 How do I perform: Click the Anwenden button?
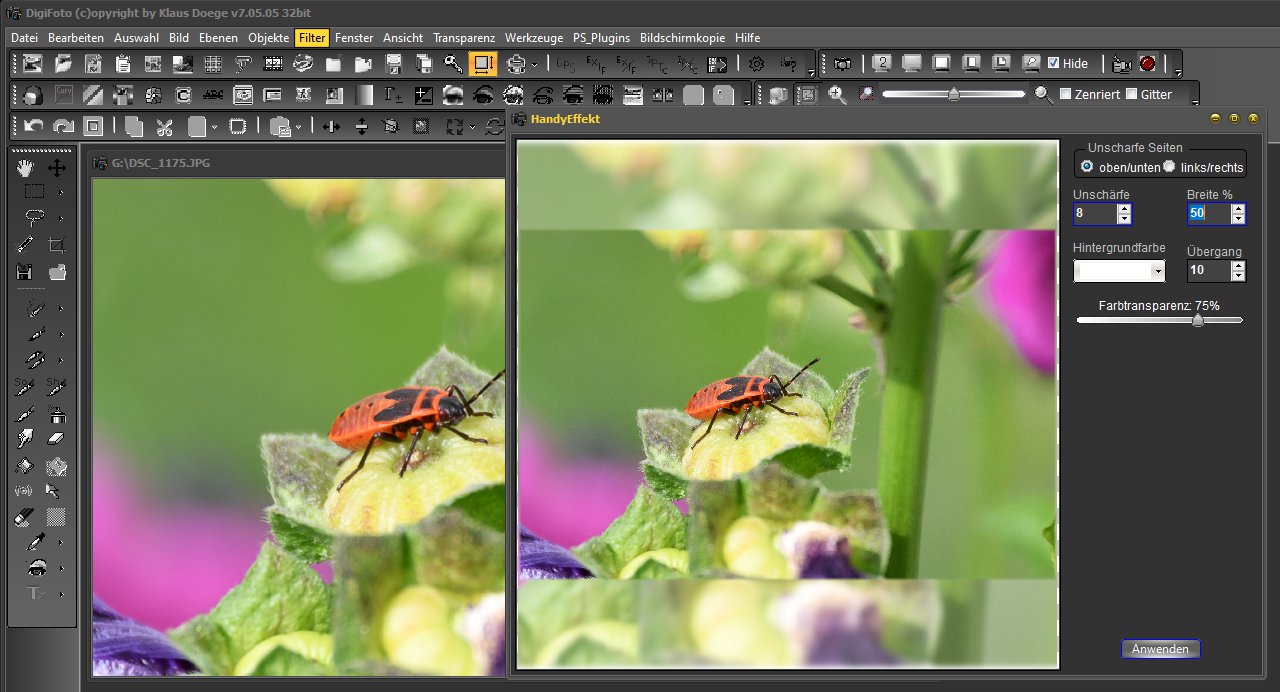(x=1160, y=649)
